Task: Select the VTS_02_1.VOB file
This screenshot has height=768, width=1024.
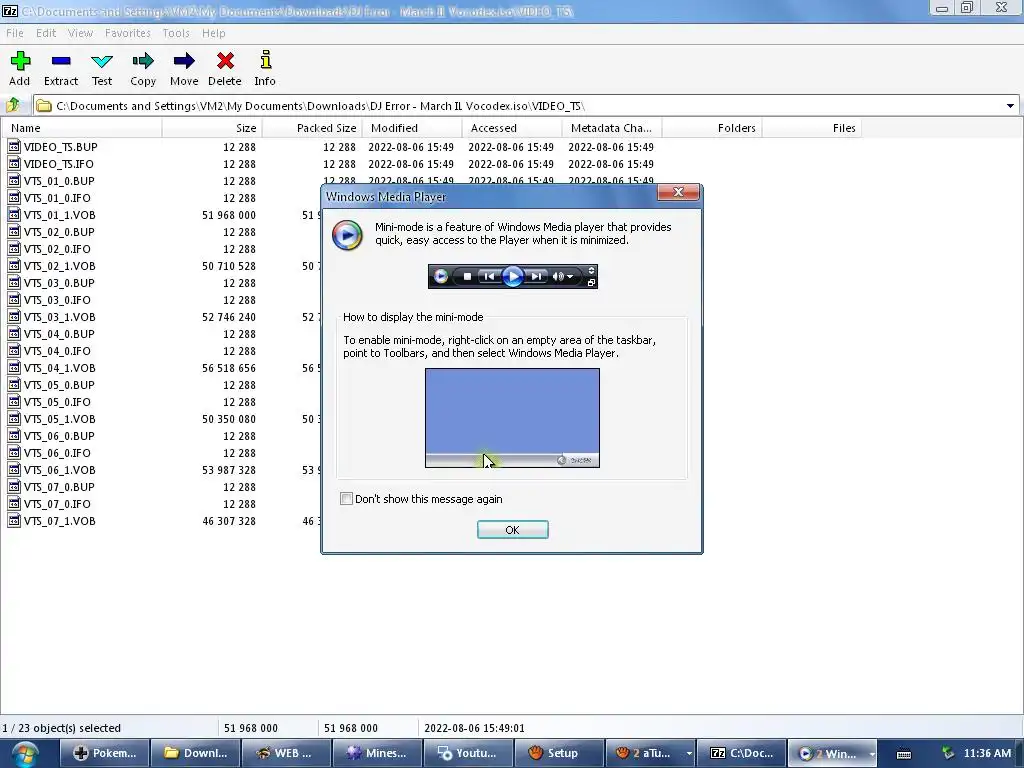Action: tap(59, 266)
